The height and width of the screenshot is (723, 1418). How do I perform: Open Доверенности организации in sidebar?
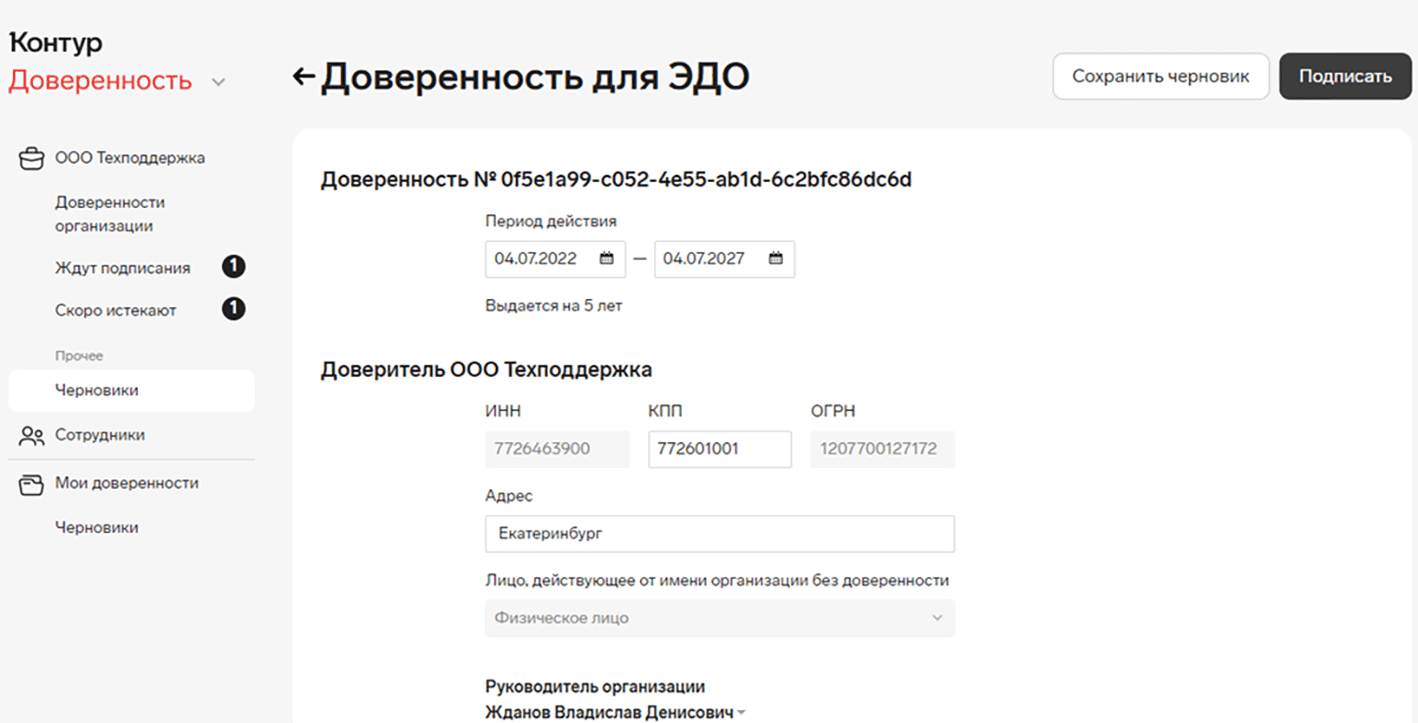click(110, 214)
